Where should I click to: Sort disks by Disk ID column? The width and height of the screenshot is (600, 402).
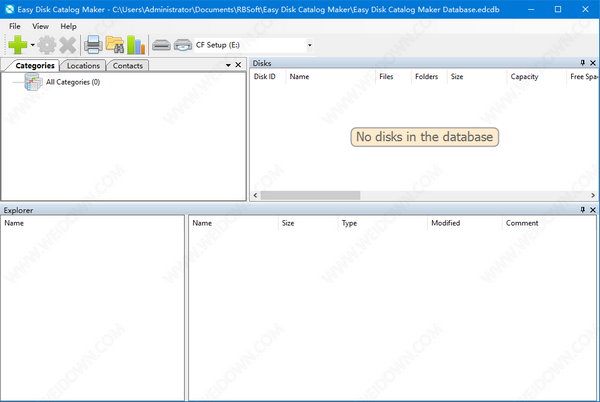(x=268, y=76)
